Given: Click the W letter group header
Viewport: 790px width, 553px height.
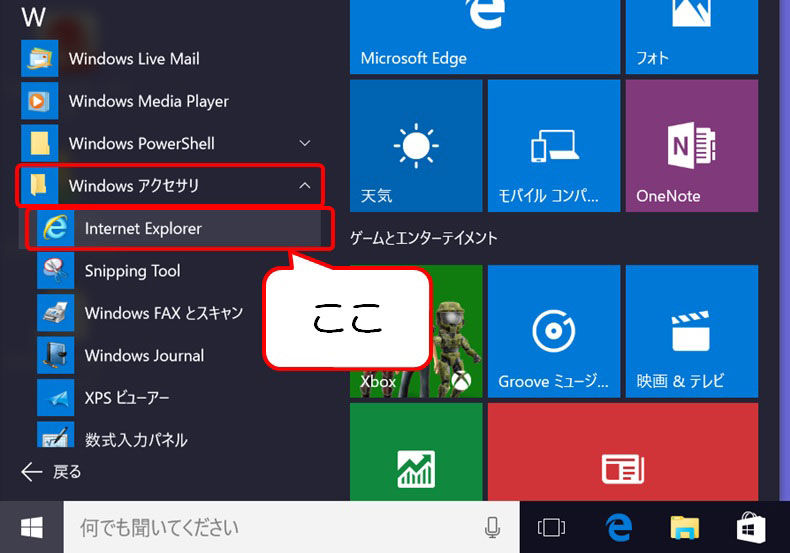Looking at the screenshot, I should coord(33,18).
